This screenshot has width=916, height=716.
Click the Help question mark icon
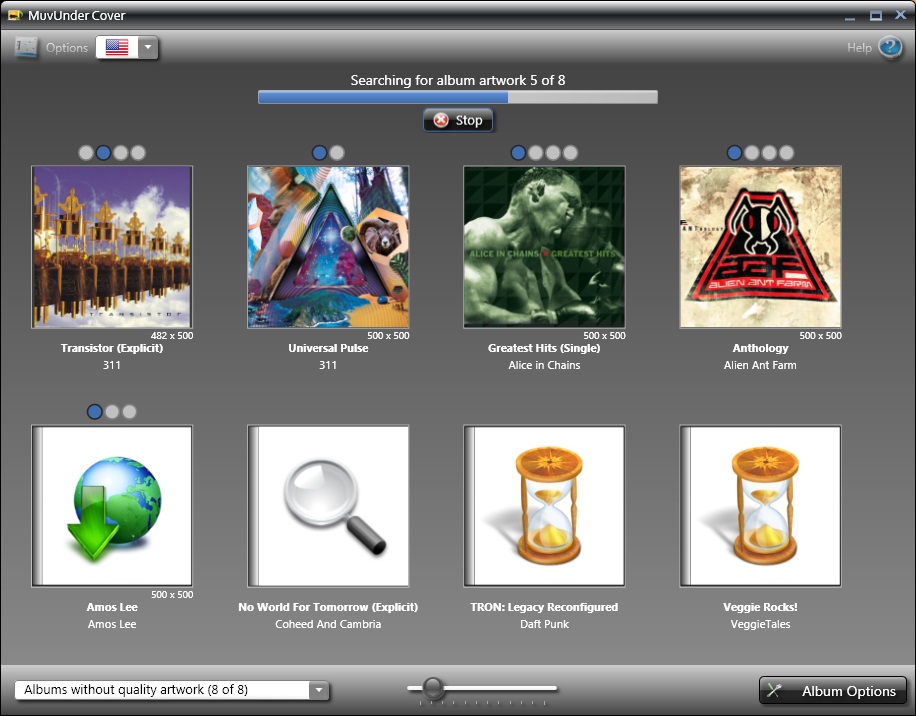(889, 47)
